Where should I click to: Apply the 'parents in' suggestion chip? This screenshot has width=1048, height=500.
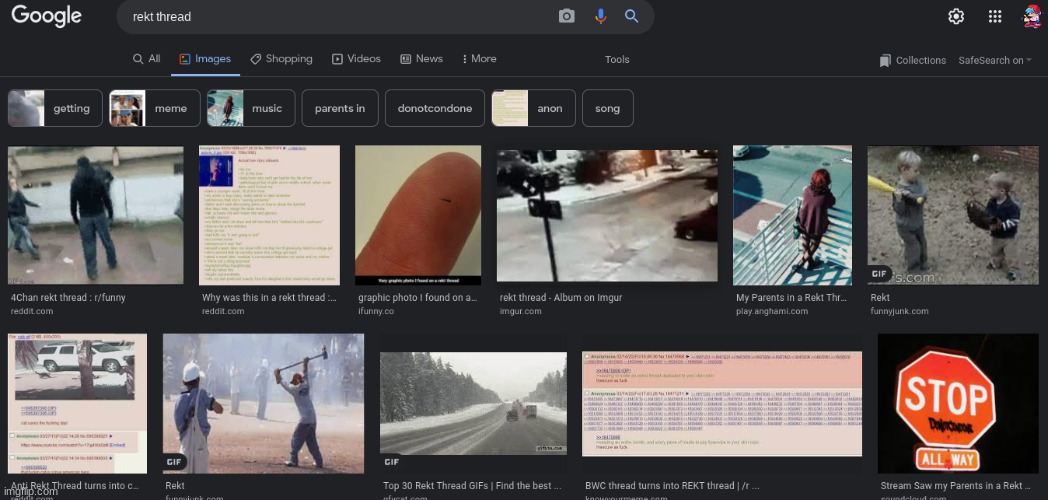(340, 108)
